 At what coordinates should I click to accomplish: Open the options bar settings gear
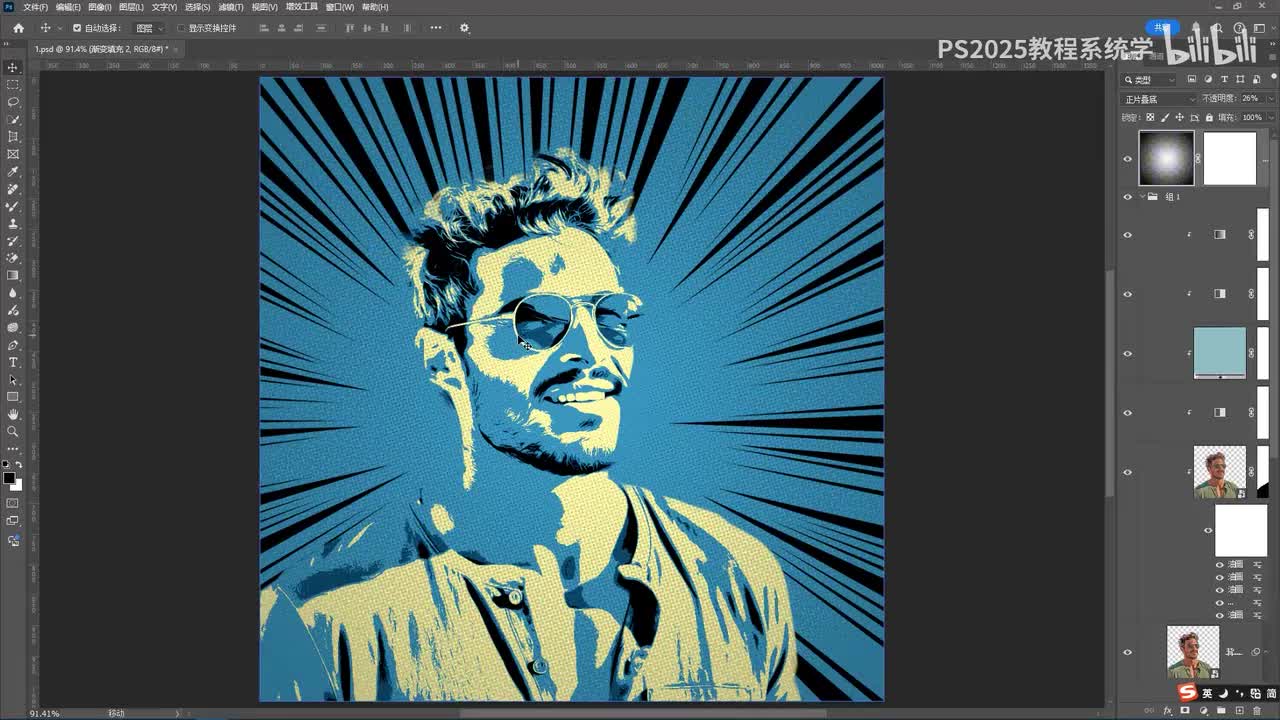coord(464,28)
